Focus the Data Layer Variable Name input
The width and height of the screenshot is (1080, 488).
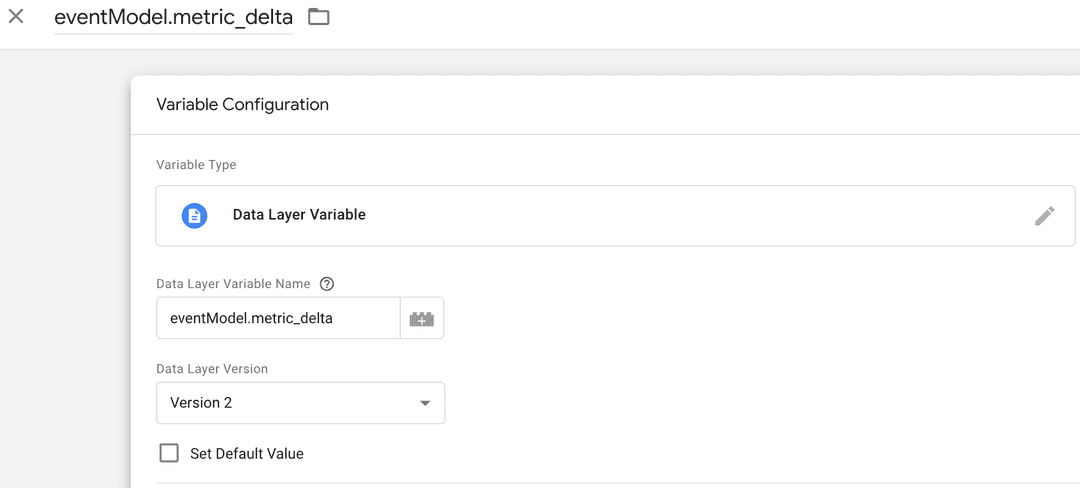click(277, 319)
